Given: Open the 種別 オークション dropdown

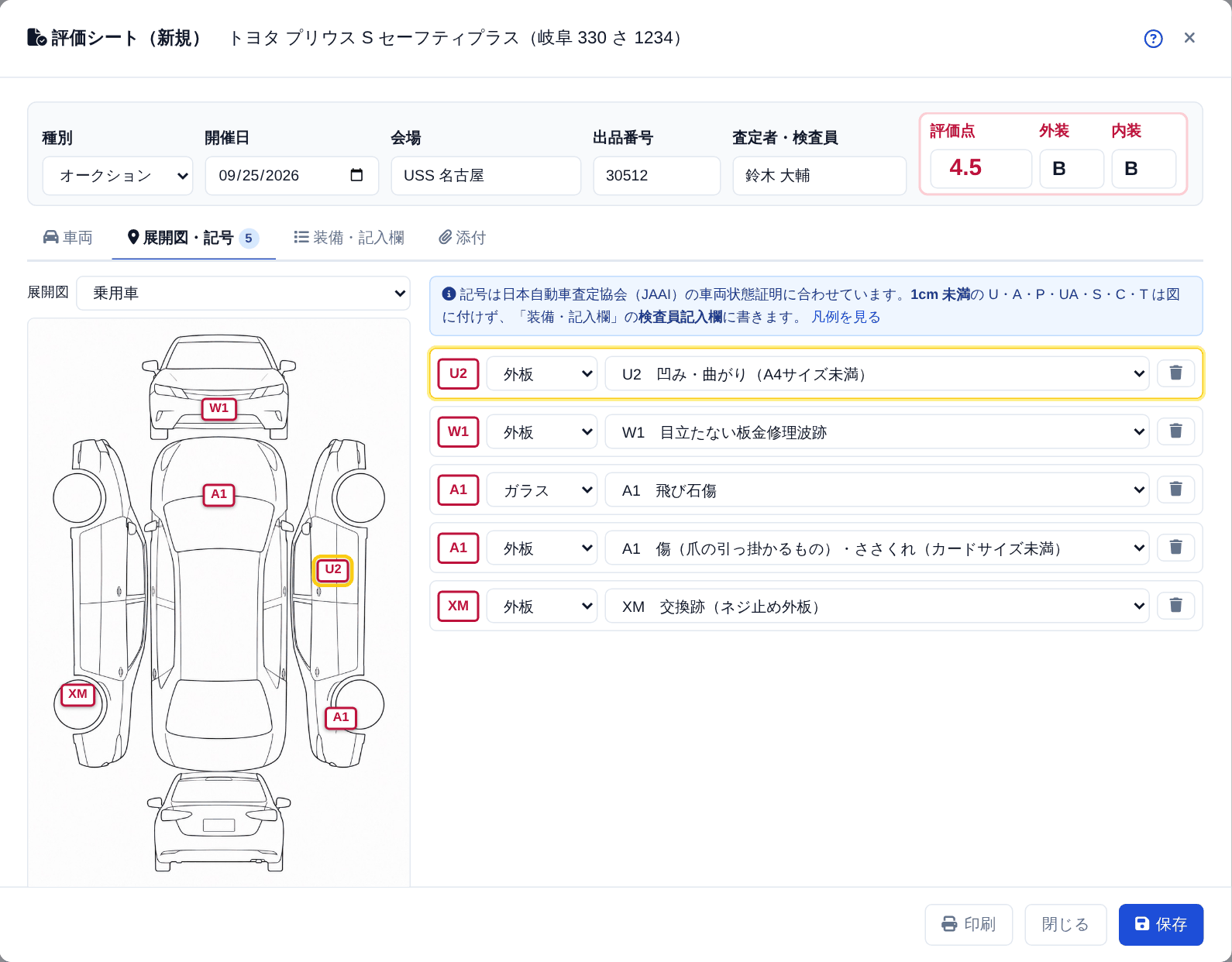Looking at the screenshot, I should [x=118, y=176].
